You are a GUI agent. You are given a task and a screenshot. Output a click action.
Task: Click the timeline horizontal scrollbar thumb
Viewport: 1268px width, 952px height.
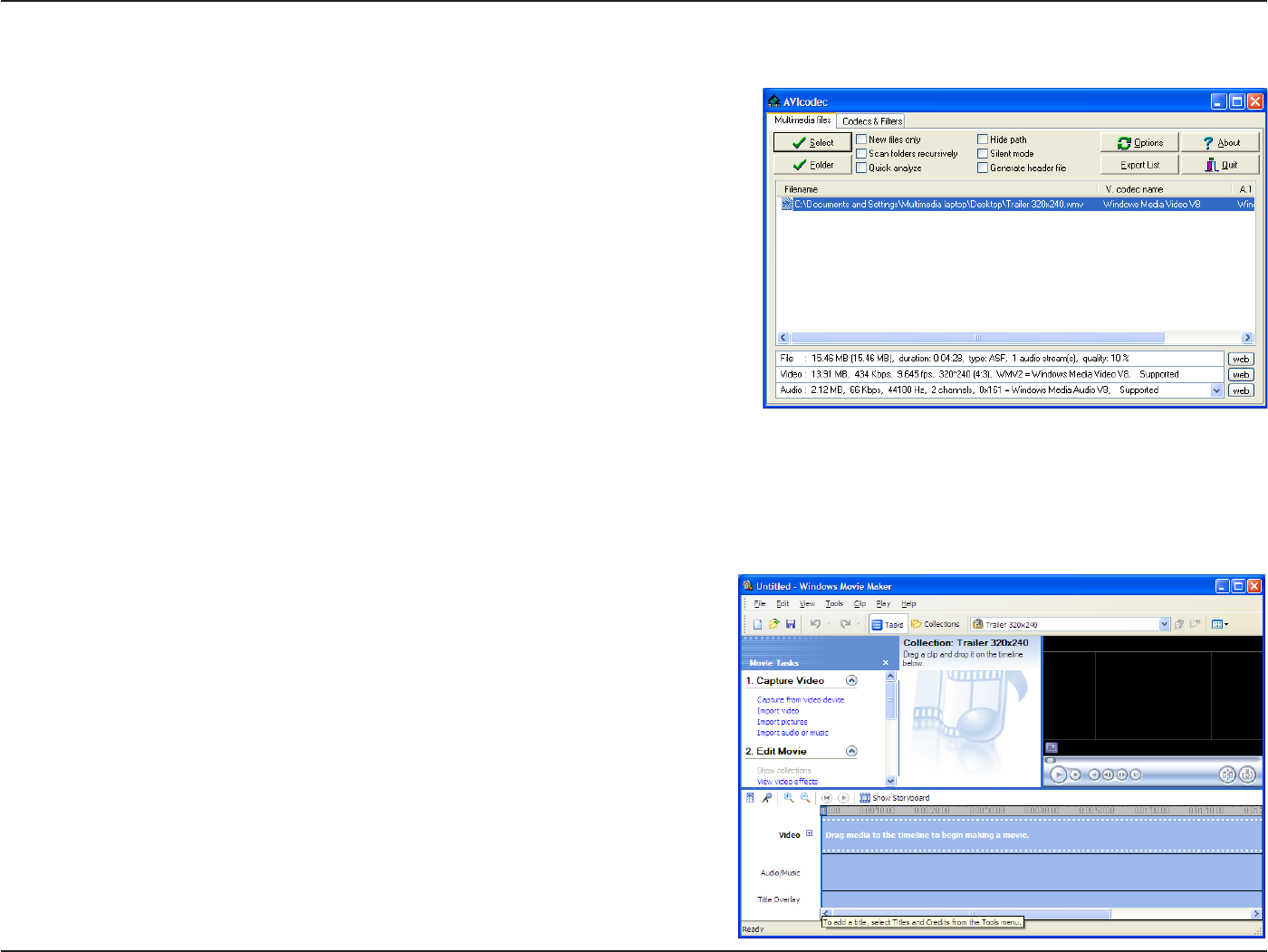pos(971,913)
